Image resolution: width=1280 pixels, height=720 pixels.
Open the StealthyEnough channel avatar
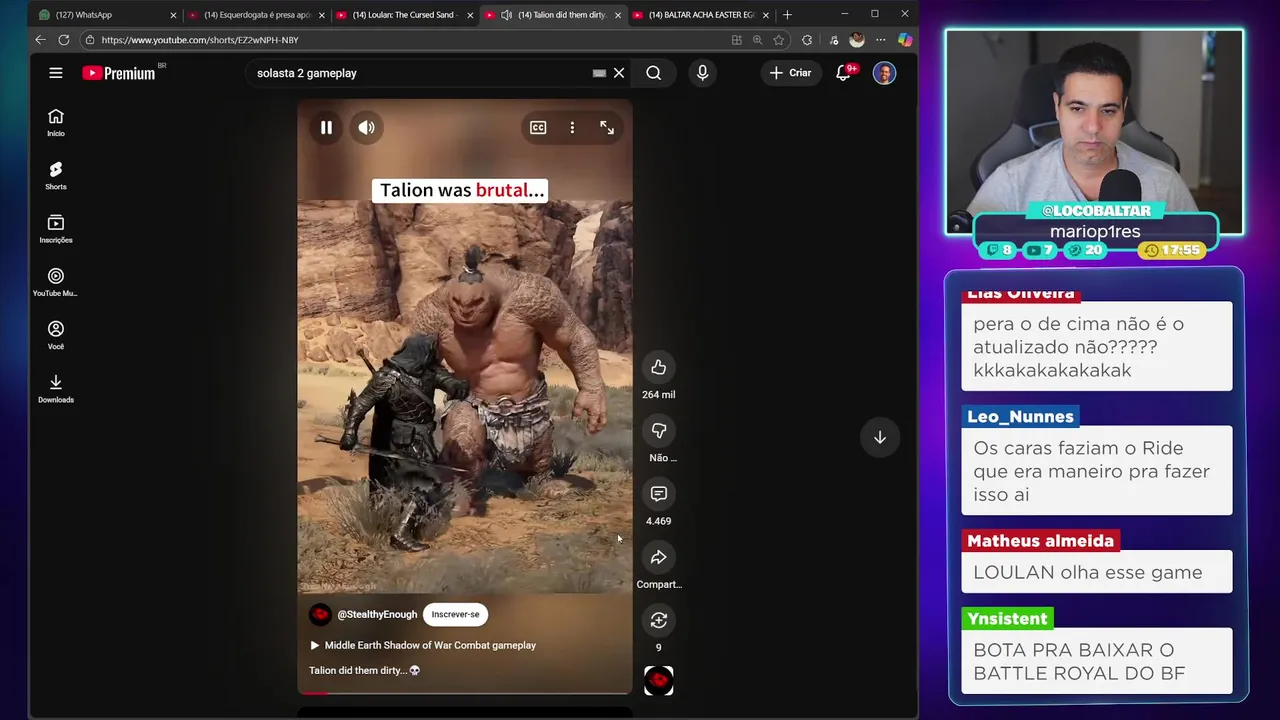[x=320, y=614]
